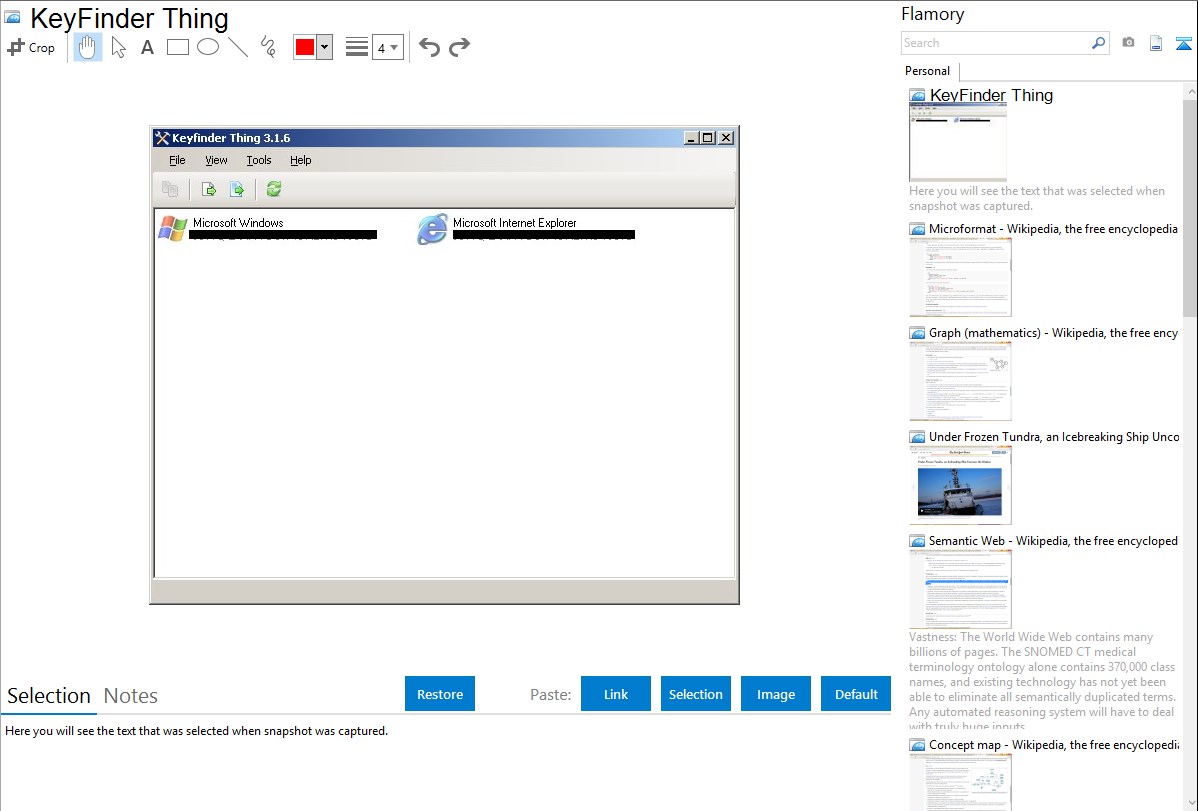Click the Restore button
The width and height of the screenshot is (1198, 811).
(x=440, y=694)
